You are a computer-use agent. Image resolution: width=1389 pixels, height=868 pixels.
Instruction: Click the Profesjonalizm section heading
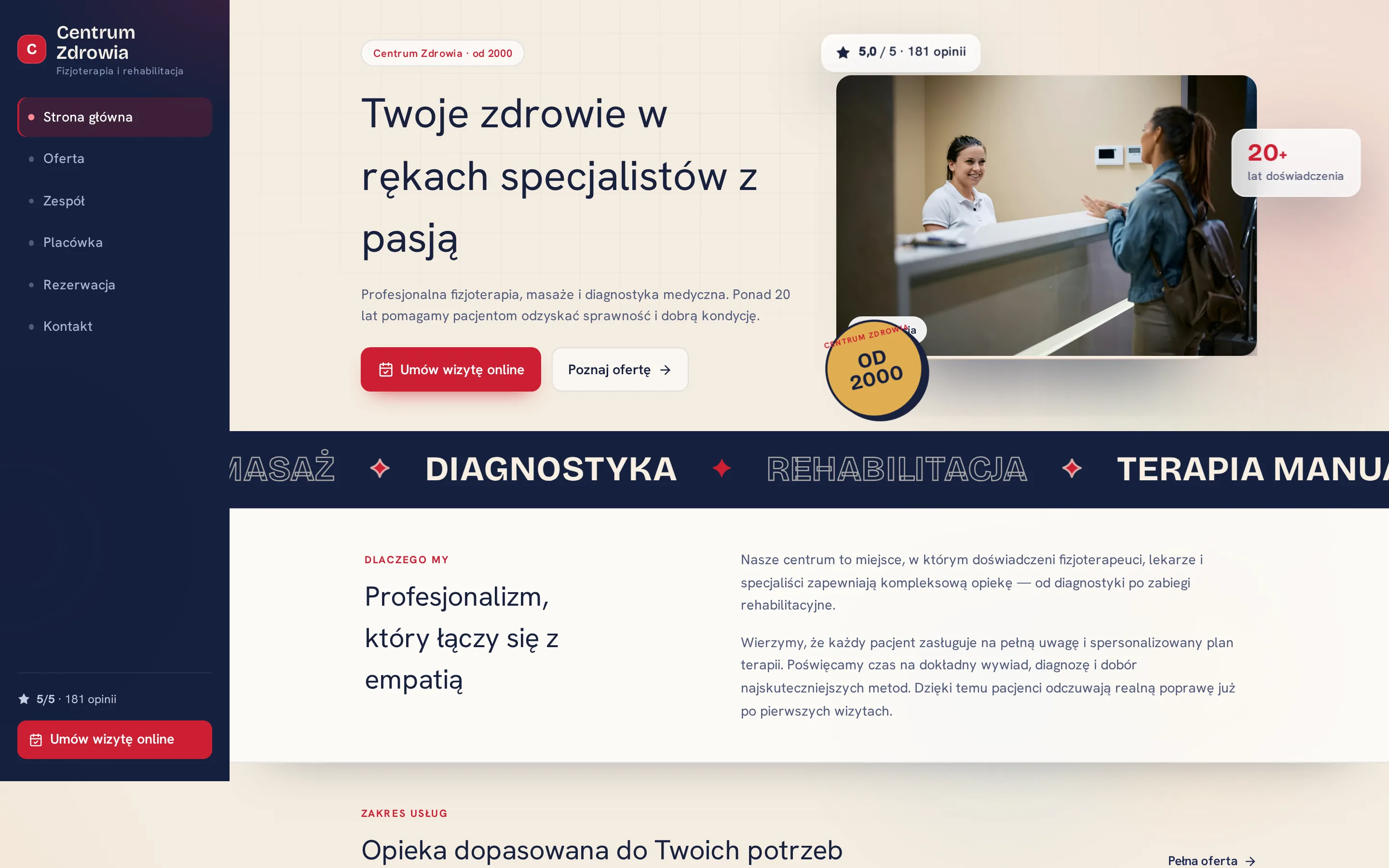pyautogui.click(x=462, y=638)
